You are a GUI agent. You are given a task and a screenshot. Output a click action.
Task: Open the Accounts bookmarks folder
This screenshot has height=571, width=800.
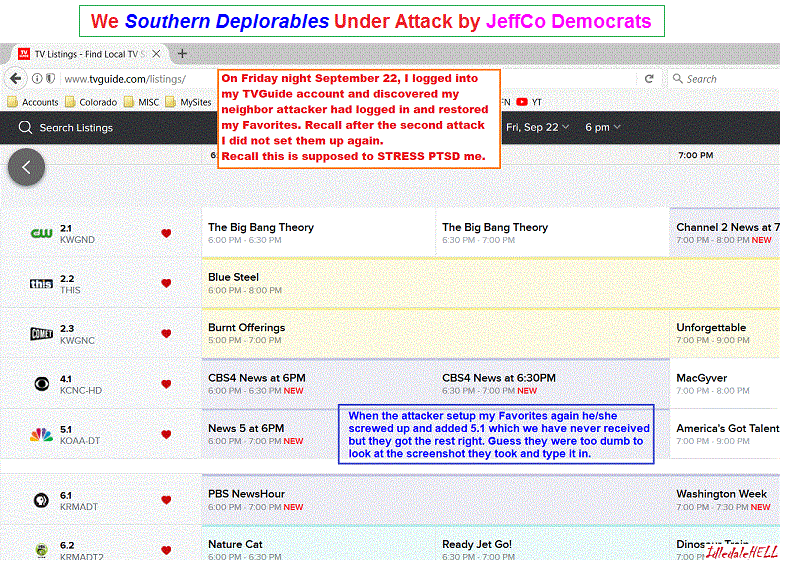tap(33, 102)
